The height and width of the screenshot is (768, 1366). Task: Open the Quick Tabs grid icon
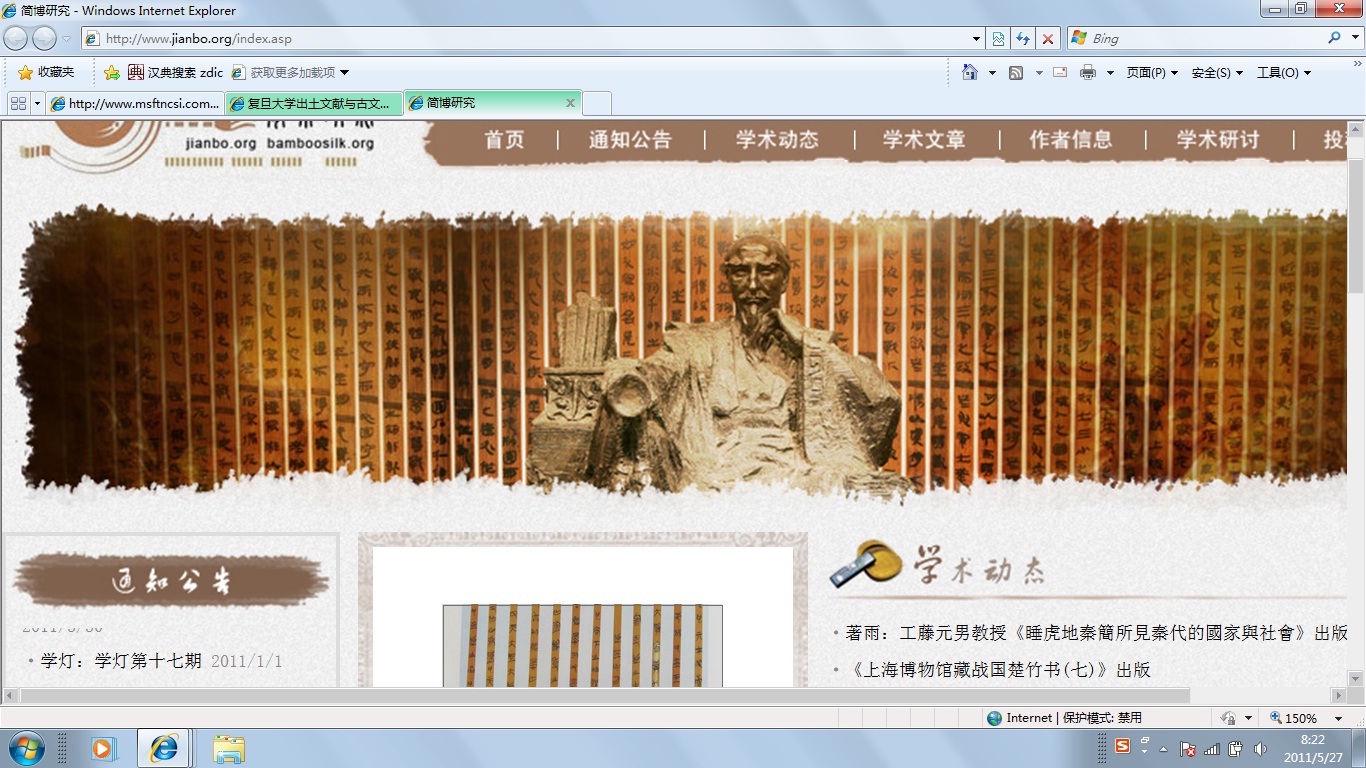point(18,103)
